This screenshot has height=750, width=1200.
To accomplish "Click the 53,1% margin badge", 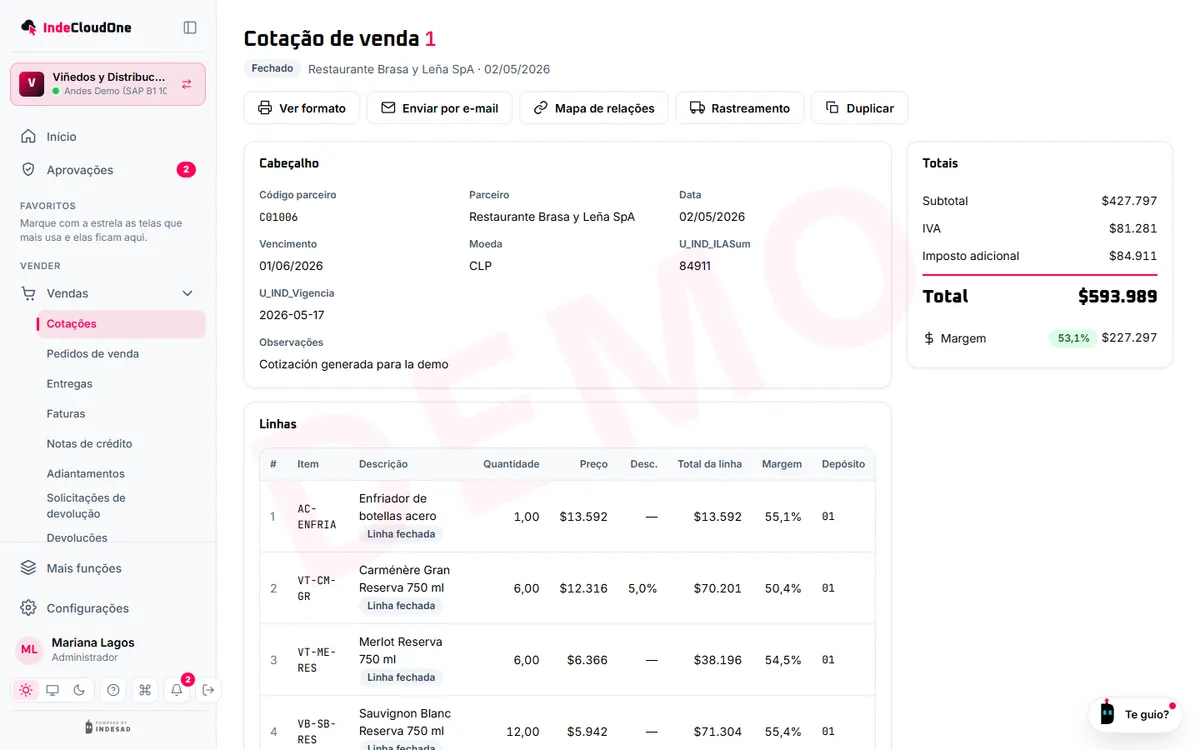I will click(x=1072, y=338).
